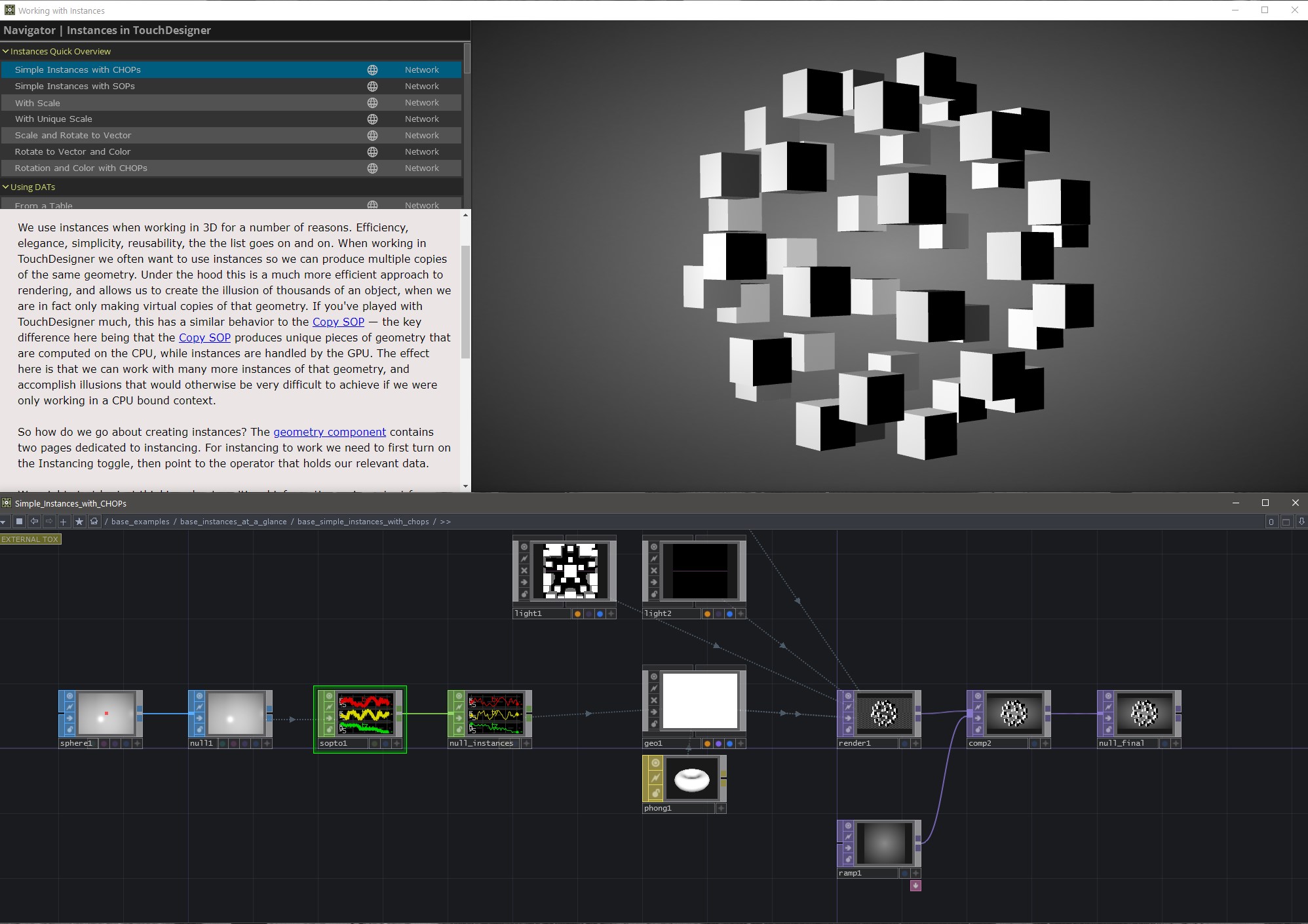This screenshot has height=924, width=1308.
Task: Select the comp2 node viewer thumbnail
Action: coord(1013,714)
